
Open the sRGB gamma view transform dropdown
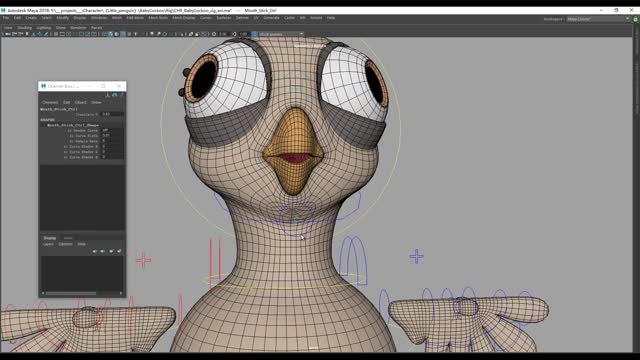pyautogui.click(x=281, y=34)
